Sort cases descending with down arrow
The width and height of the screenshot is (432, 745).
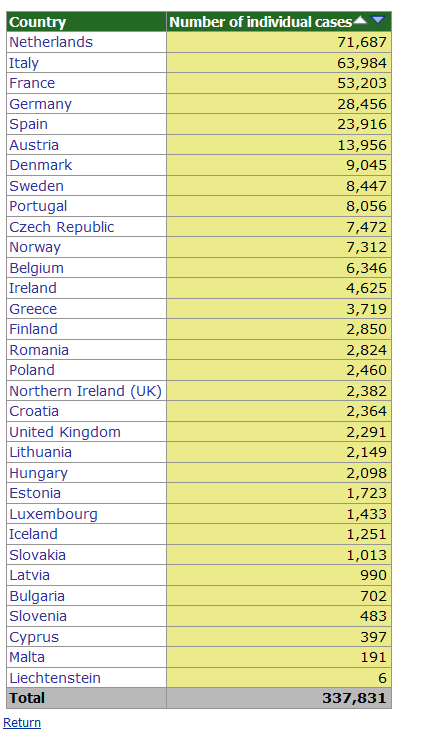377,20
